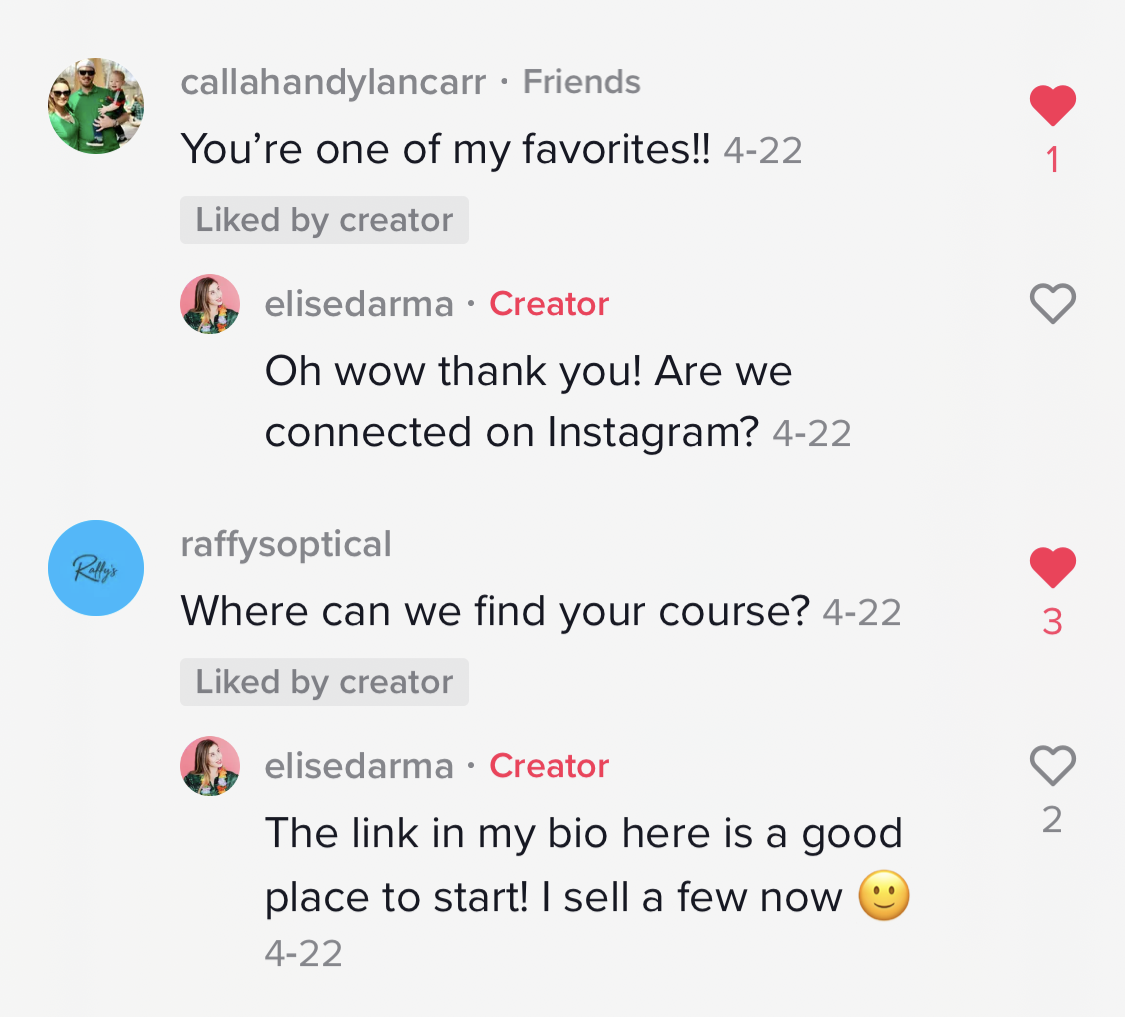Tap 'Liked by creator' badge under the course question

click(x=324, y=682)
